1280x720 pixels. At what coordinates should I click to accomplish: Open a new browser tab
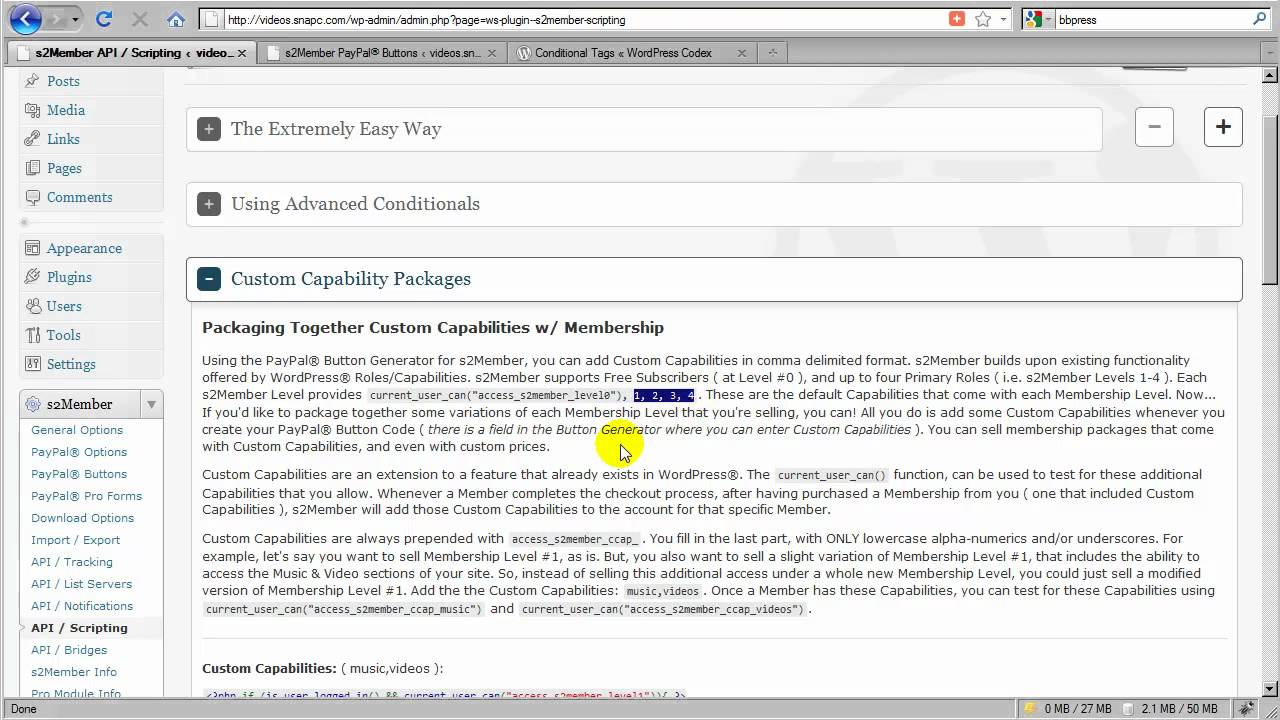pos(773,53)
